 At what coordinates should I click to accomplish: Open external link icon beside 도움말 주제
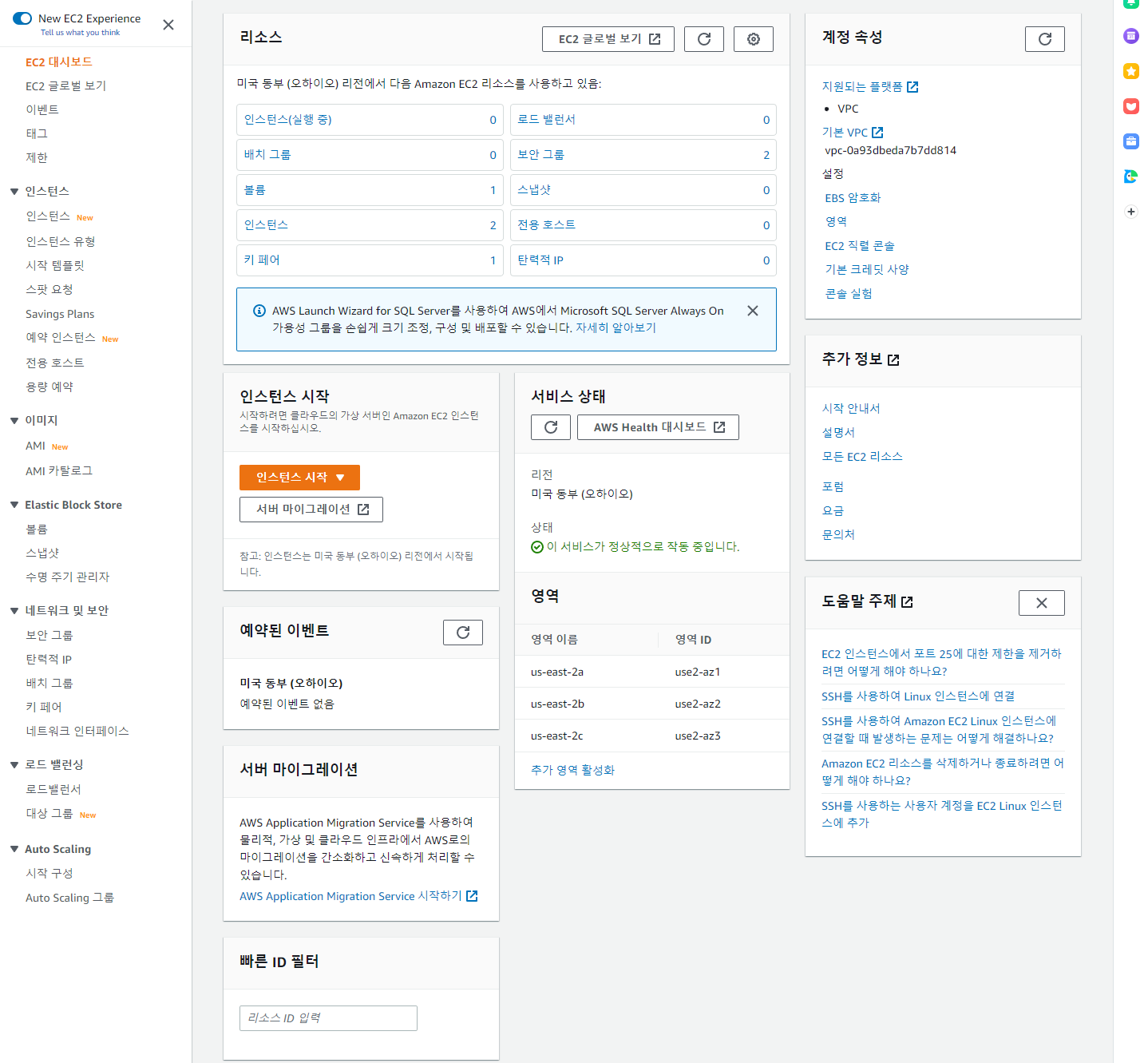click(907, 602)
